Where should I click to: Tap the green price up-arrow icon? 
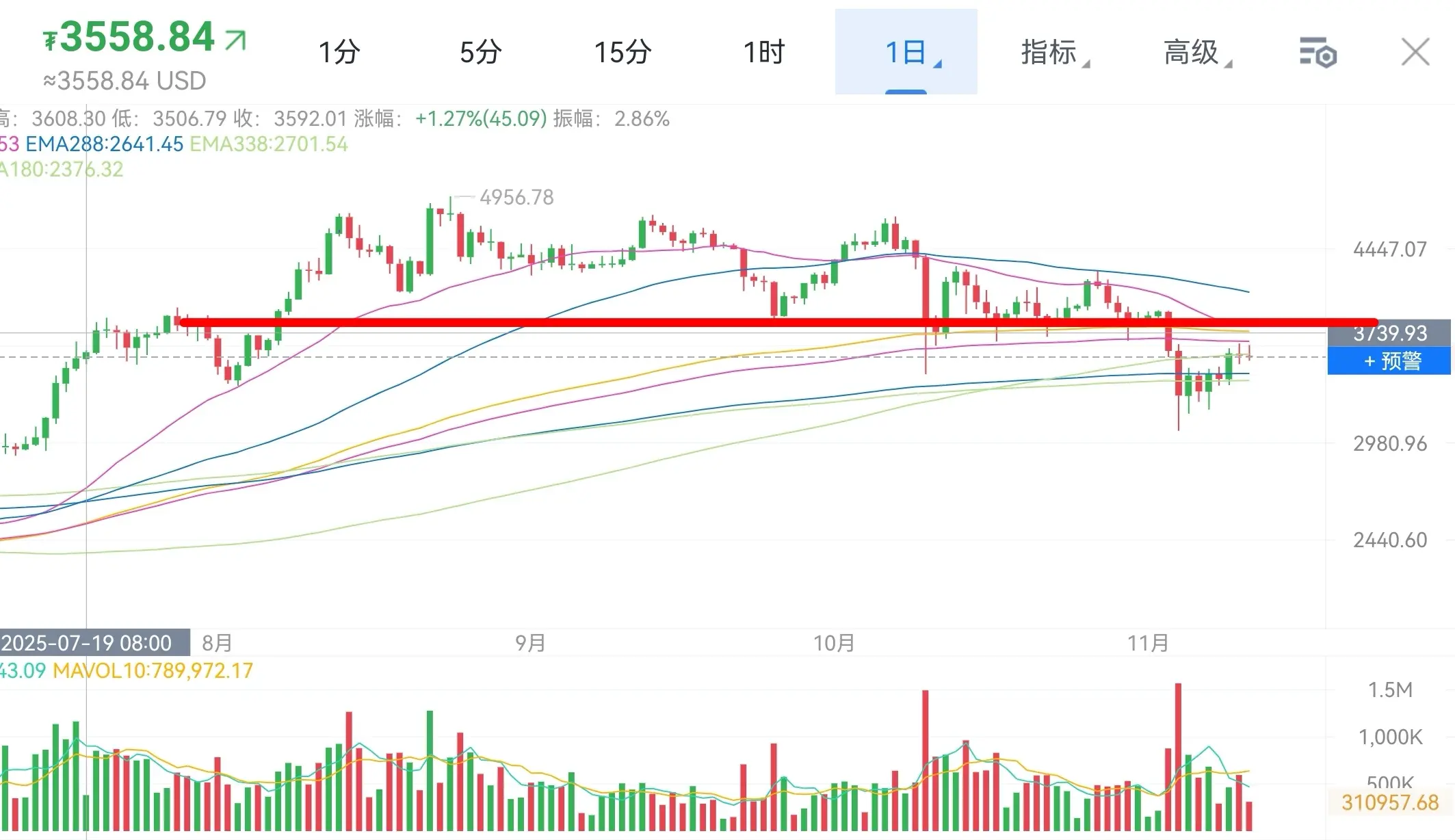[x=235, y=40]
